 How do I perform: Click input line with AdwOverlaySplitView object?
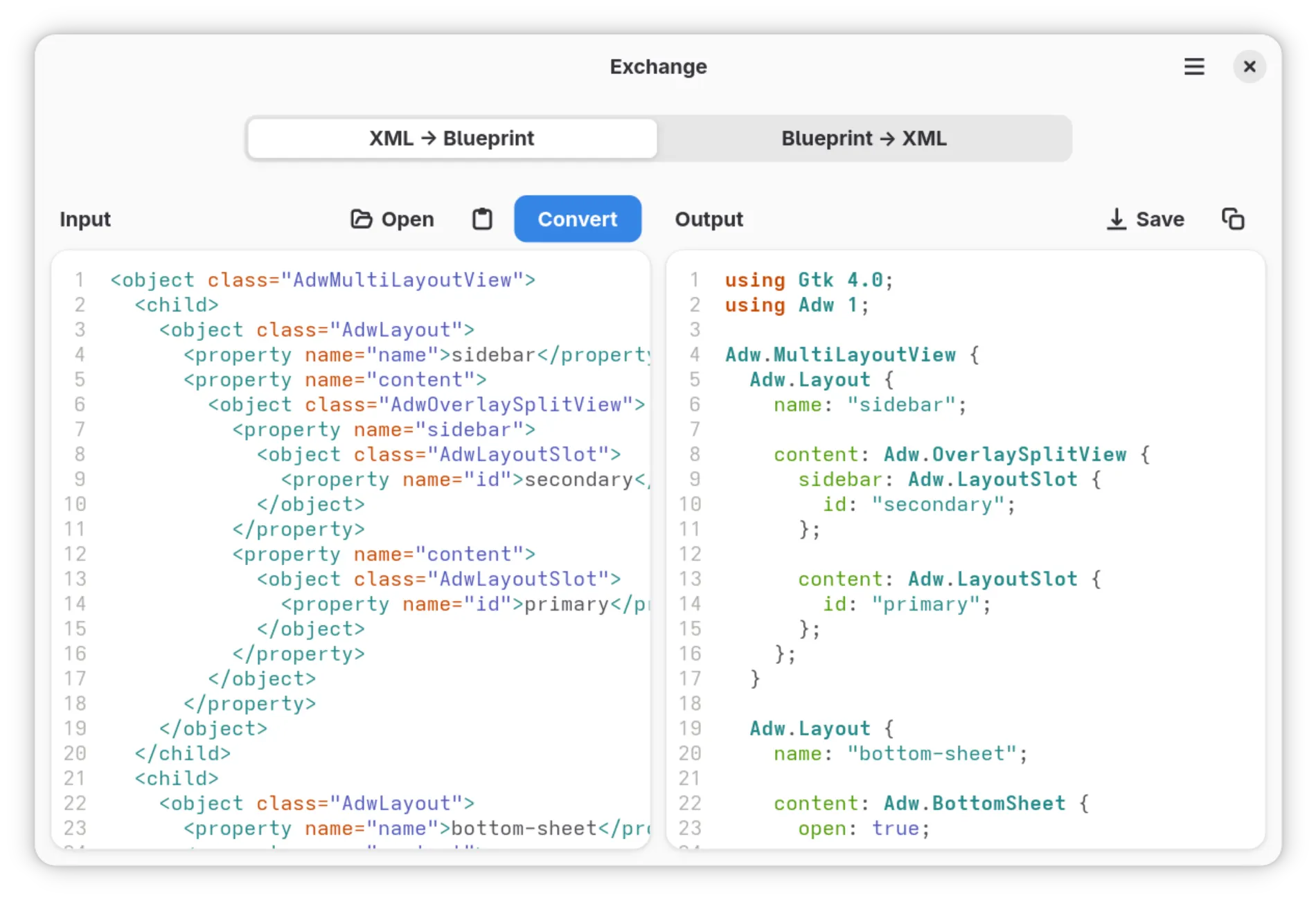427,404
